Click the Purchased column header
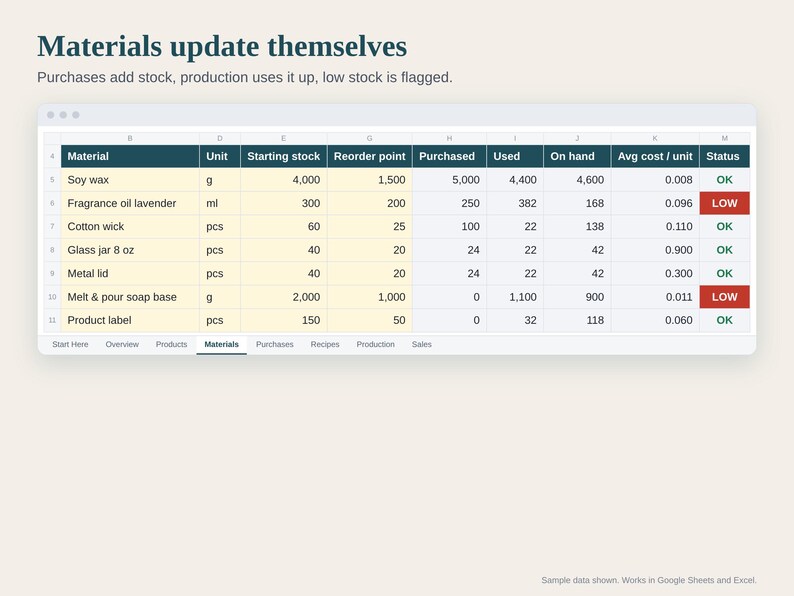Image resolution: width=794 pixels, height=596 pixels. (x=449, y=156)
